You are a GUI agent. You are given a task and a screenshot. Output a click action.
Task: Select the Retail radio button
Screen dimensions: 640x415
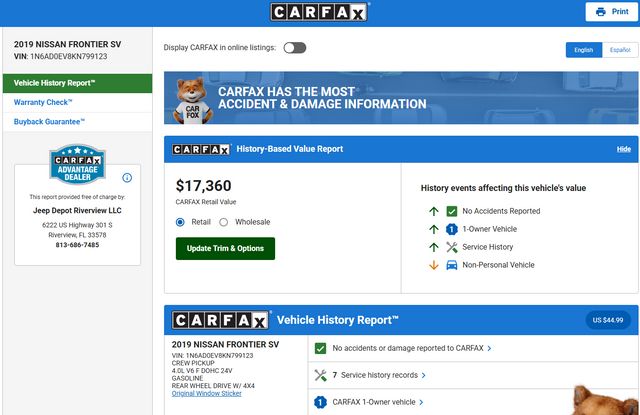coord(180,222)
